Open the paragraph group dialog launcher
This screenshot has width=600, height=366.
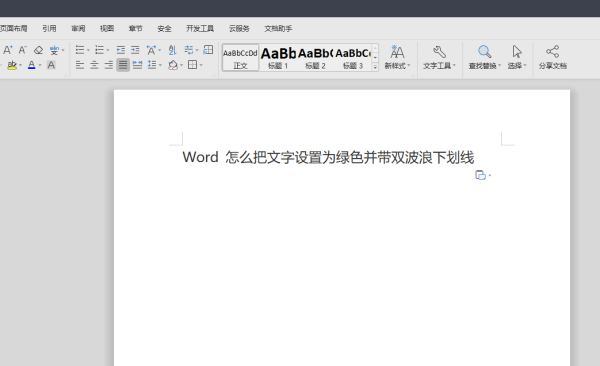214,75
